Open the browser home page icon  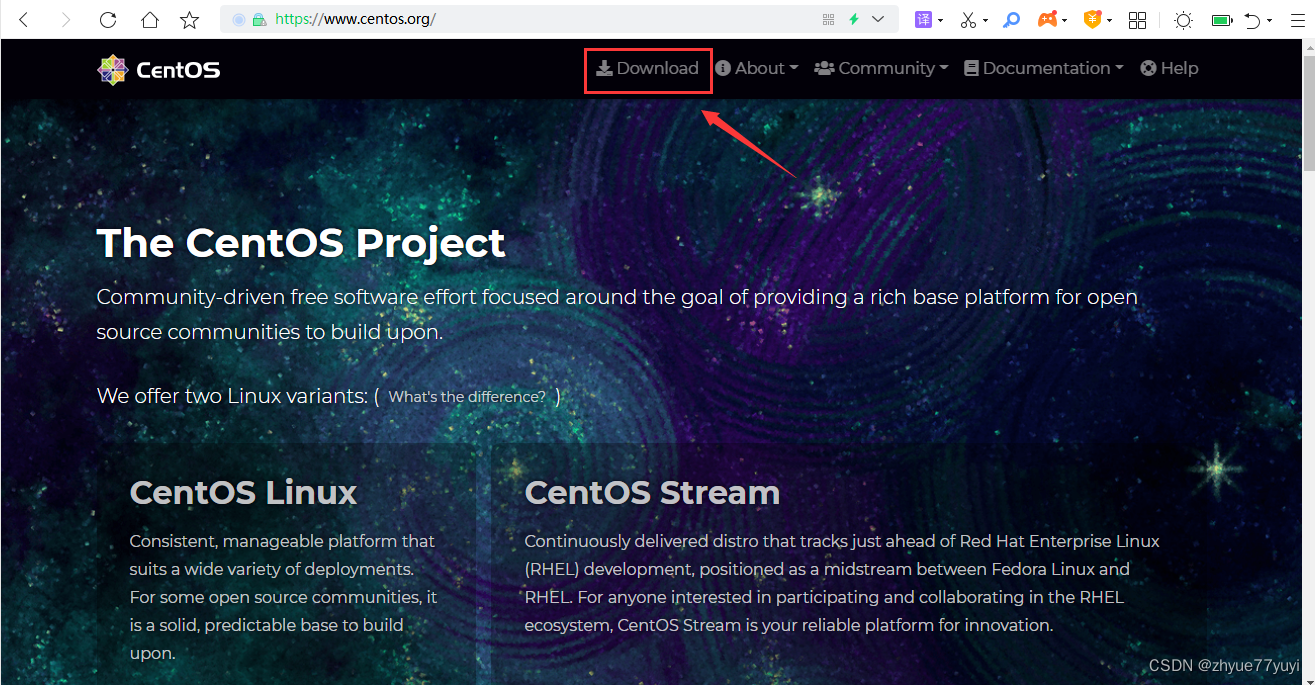pos(149,19)
